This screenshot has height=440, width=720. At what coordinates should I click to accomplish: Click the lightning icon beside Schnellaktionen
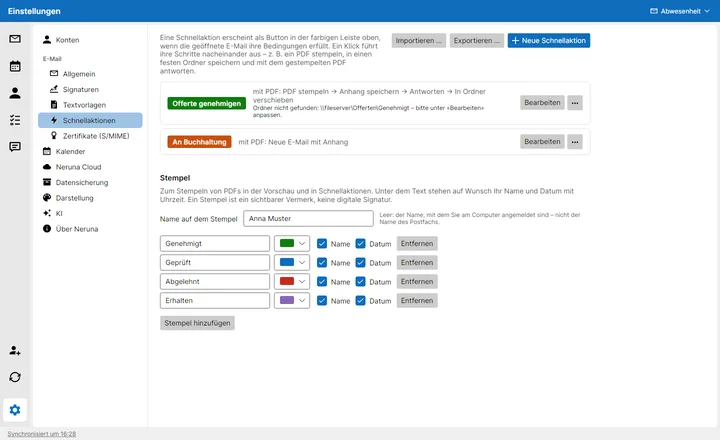click(54, 120)
